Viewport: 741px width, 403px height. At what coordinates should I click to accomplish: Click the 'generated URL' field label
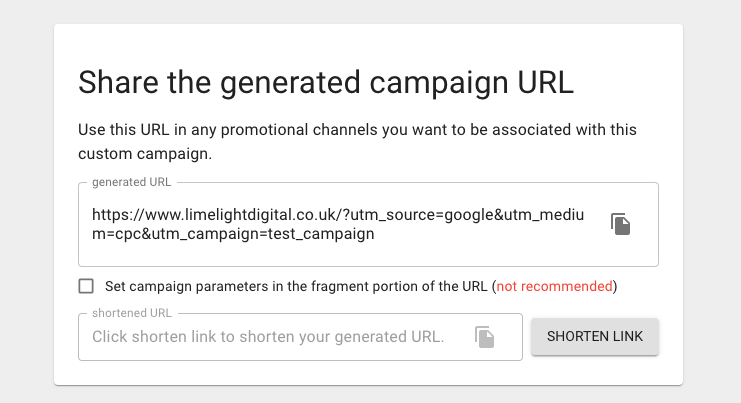click(x=131, y=182)
